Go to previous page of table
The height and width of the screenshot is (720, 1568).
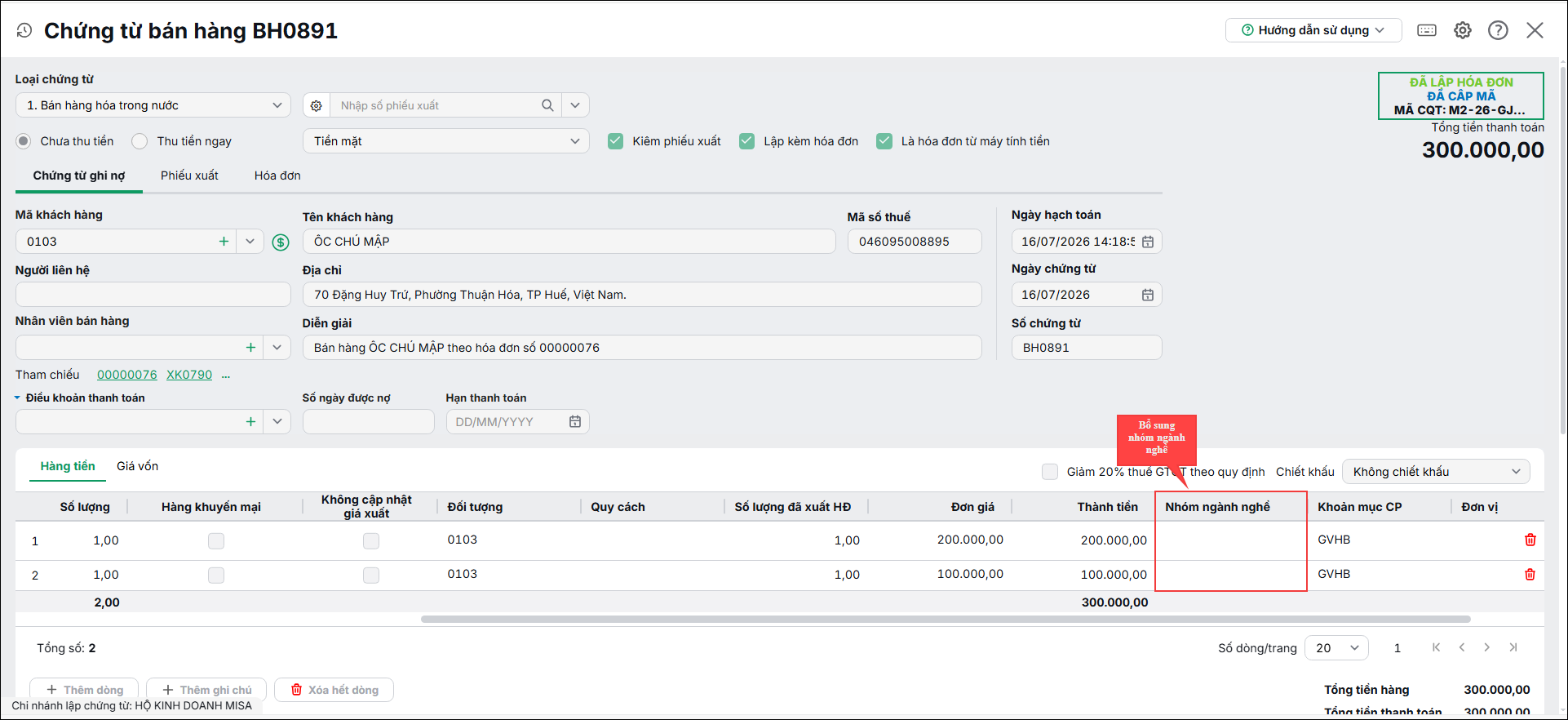(1462, 647)
